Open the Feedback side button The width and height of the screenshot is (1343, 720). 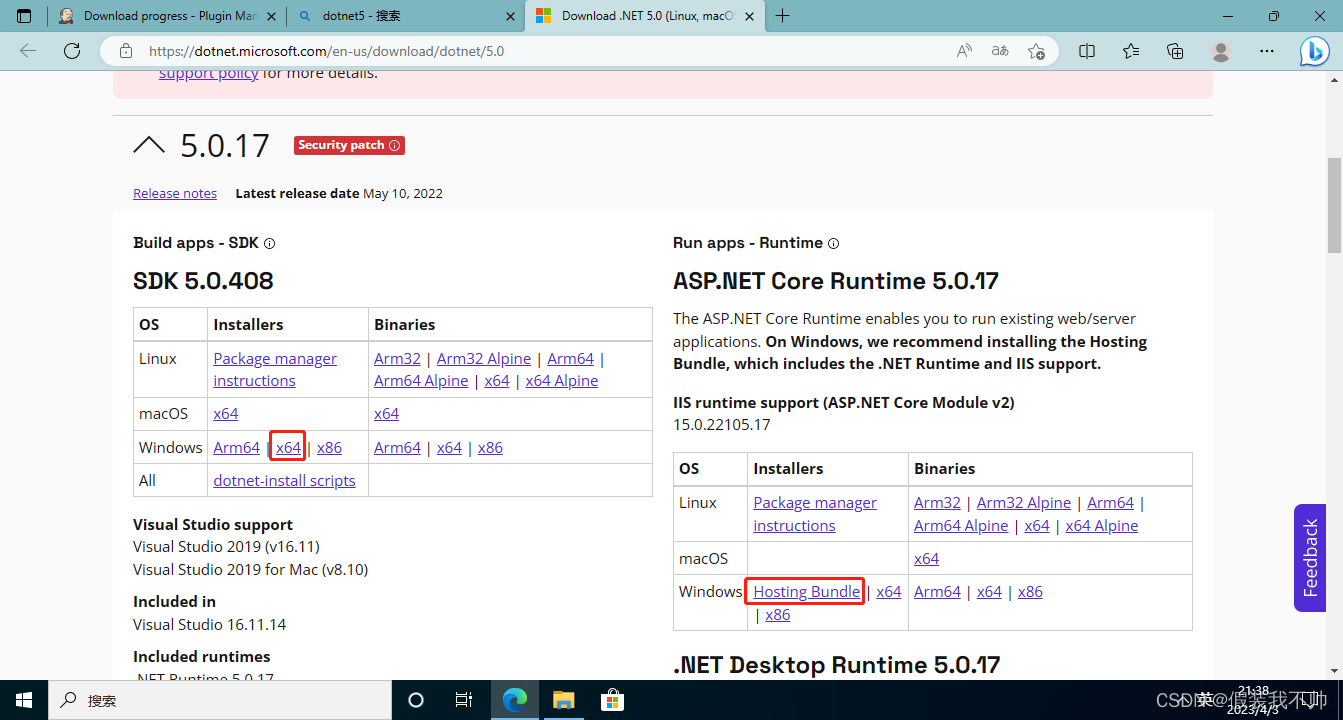1310,558
